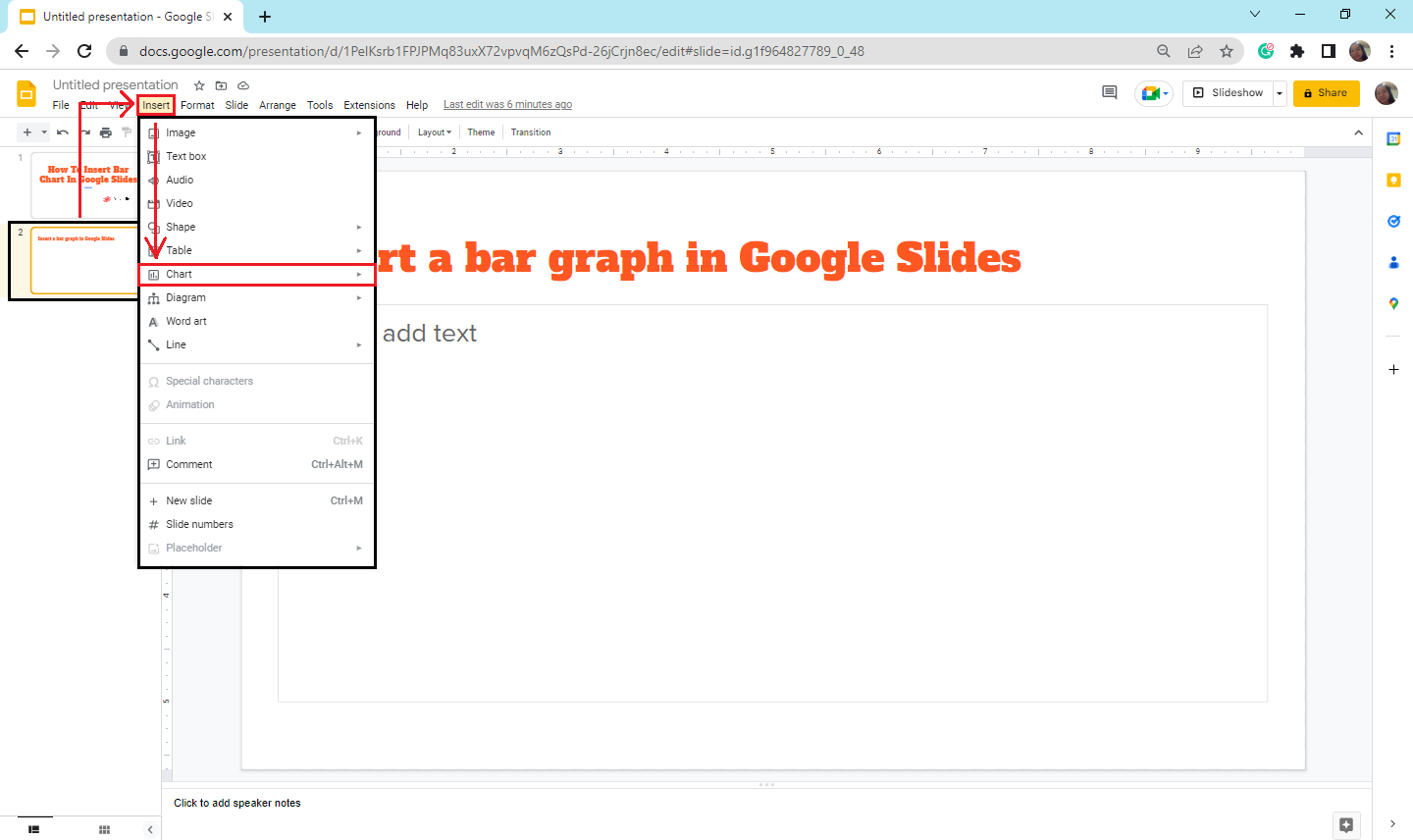The width and height of the screenshot is (1413, 840).
Task: Click the speaker notes field
Action: click(x=765, y=803)
